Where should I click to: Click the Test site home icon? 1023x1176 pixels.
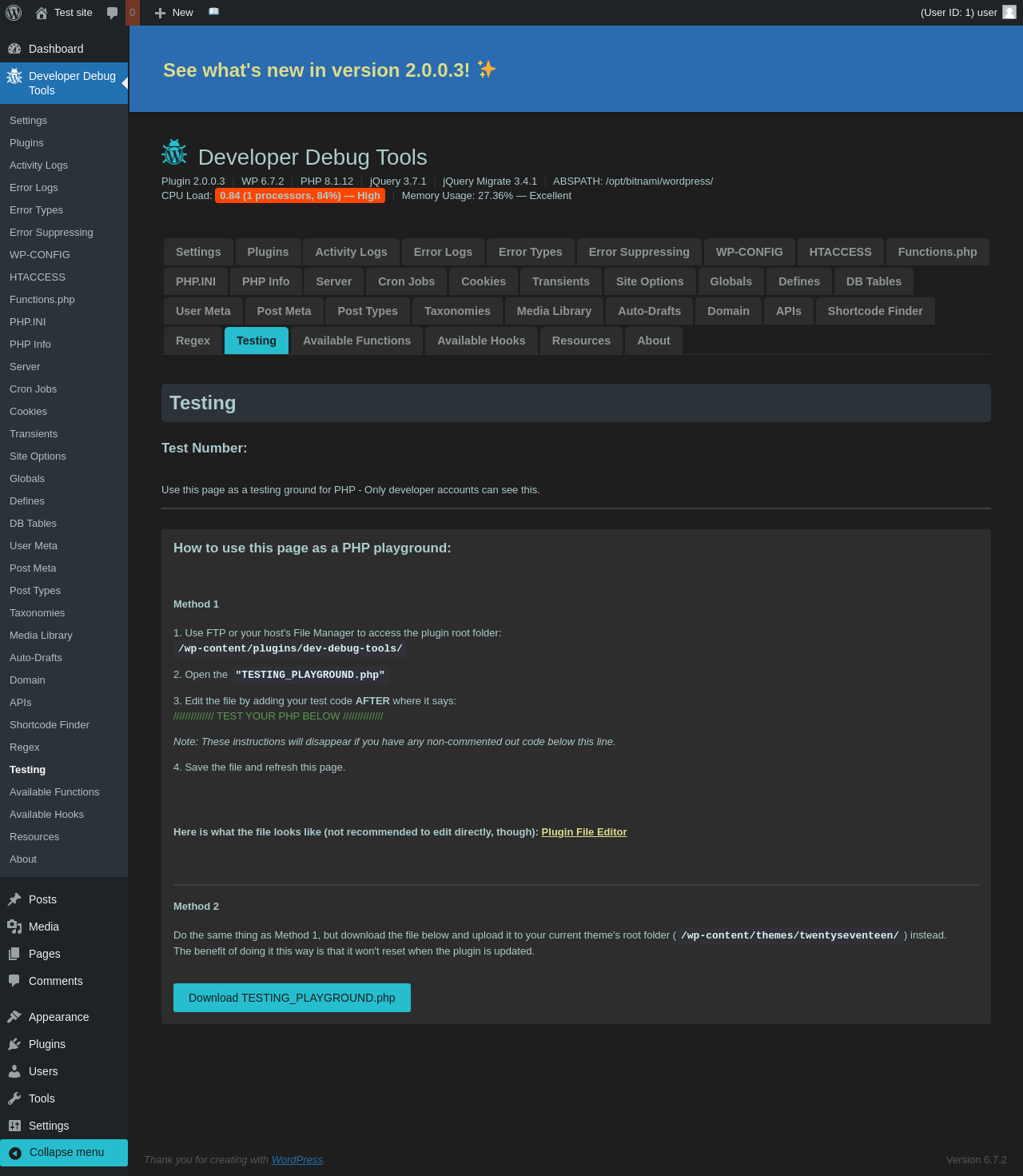coord(42,13)
